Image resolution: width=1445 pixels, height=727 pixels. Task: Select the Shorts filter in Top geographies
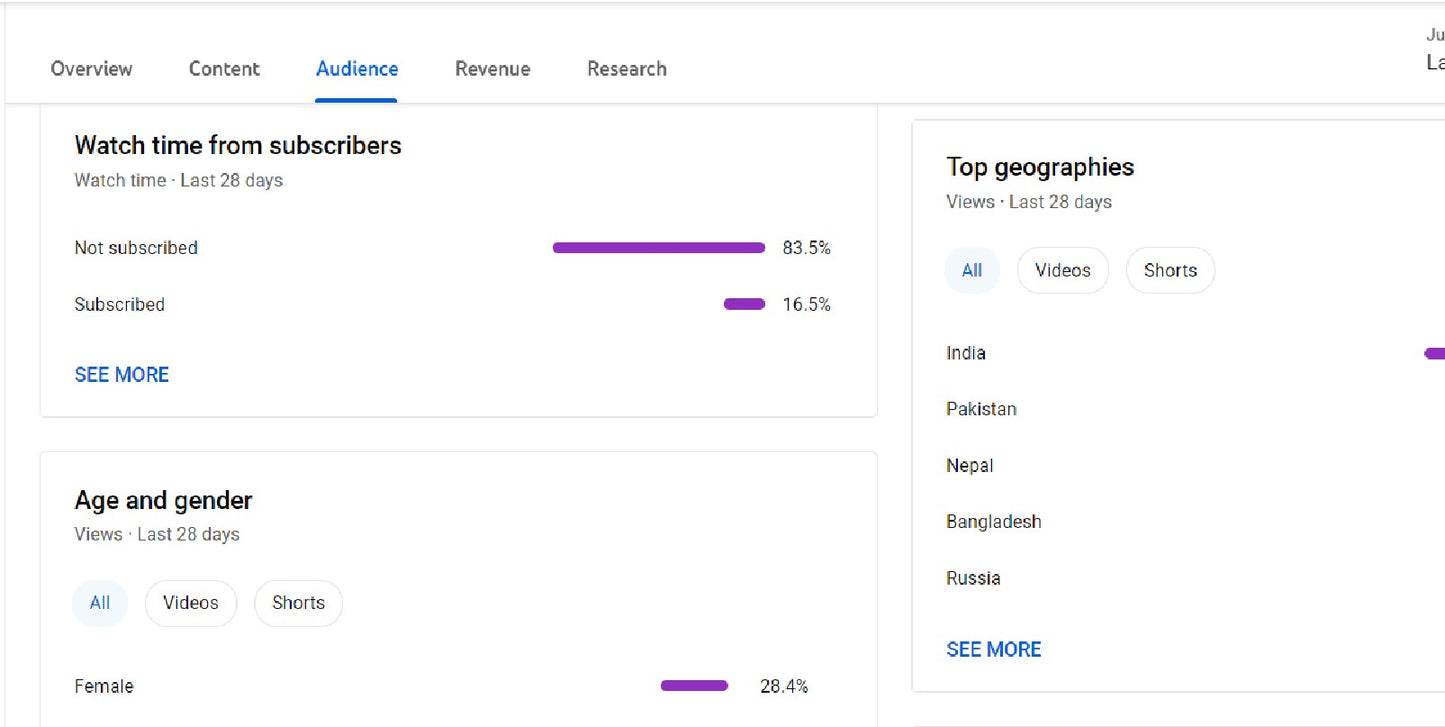click(1170, 270)
